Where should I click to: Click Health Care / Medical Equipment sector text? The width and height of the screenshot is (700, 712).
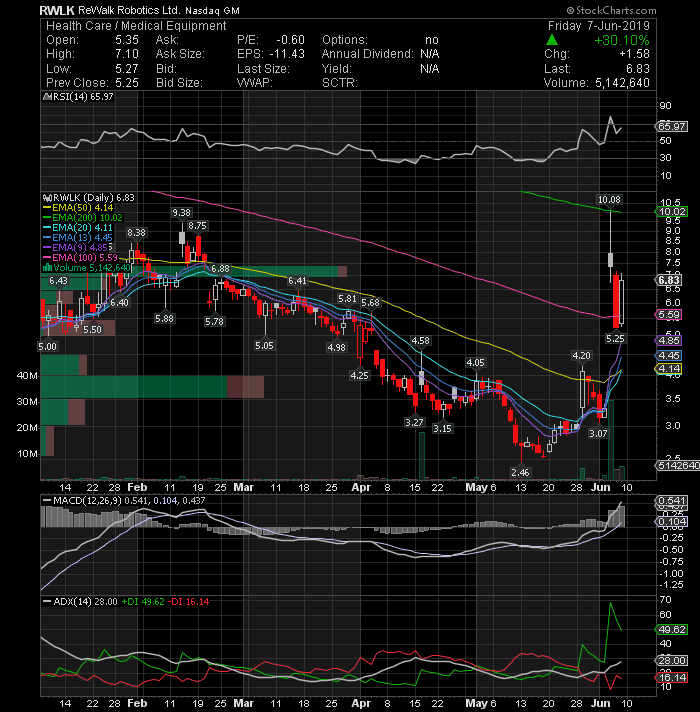(x=136, y=26)
